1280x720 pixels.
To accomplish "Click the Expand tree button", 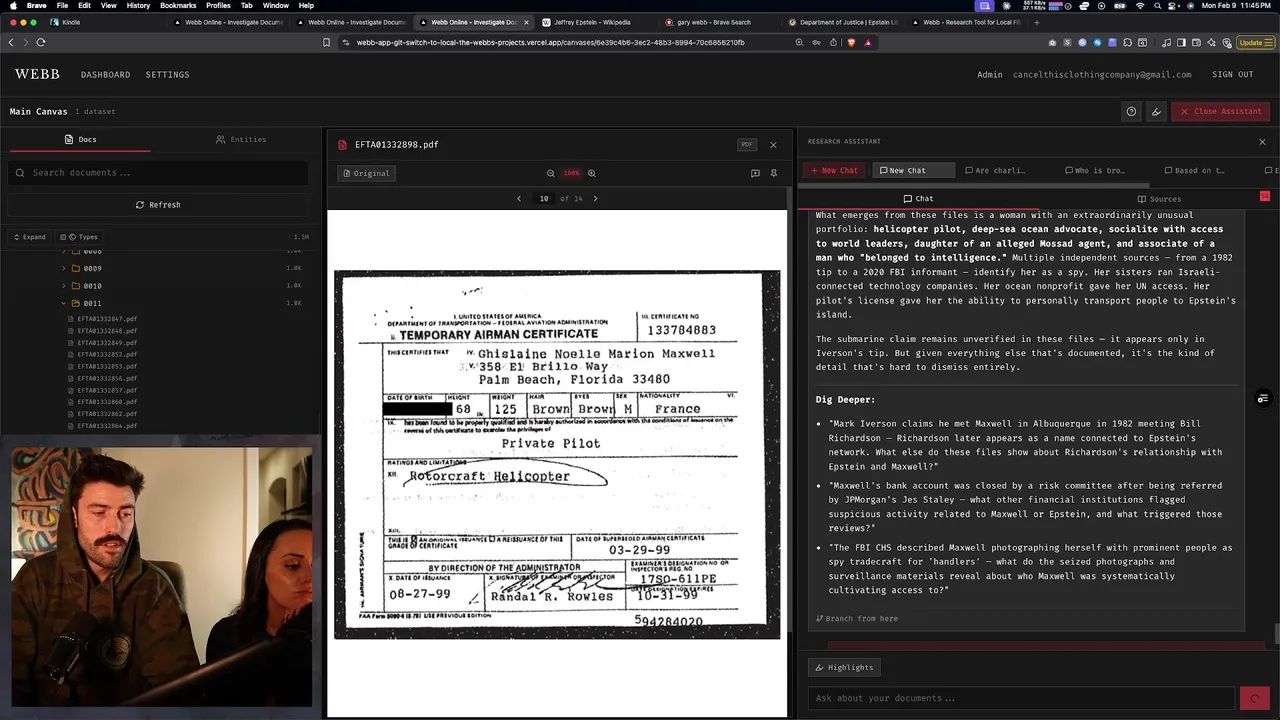I will pos(29,237).
